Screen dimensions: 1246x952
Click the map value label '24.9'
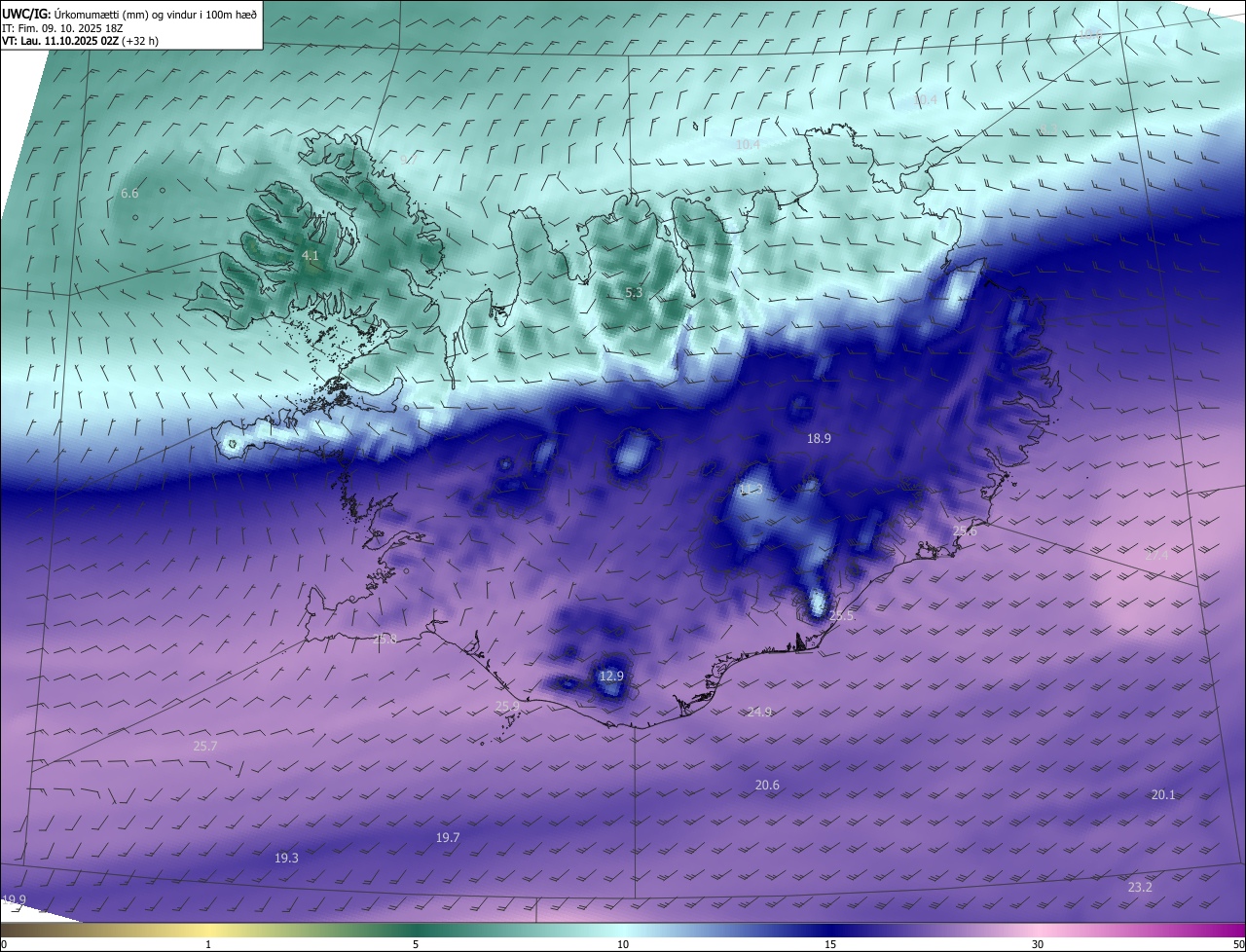[x=759, y=713]
